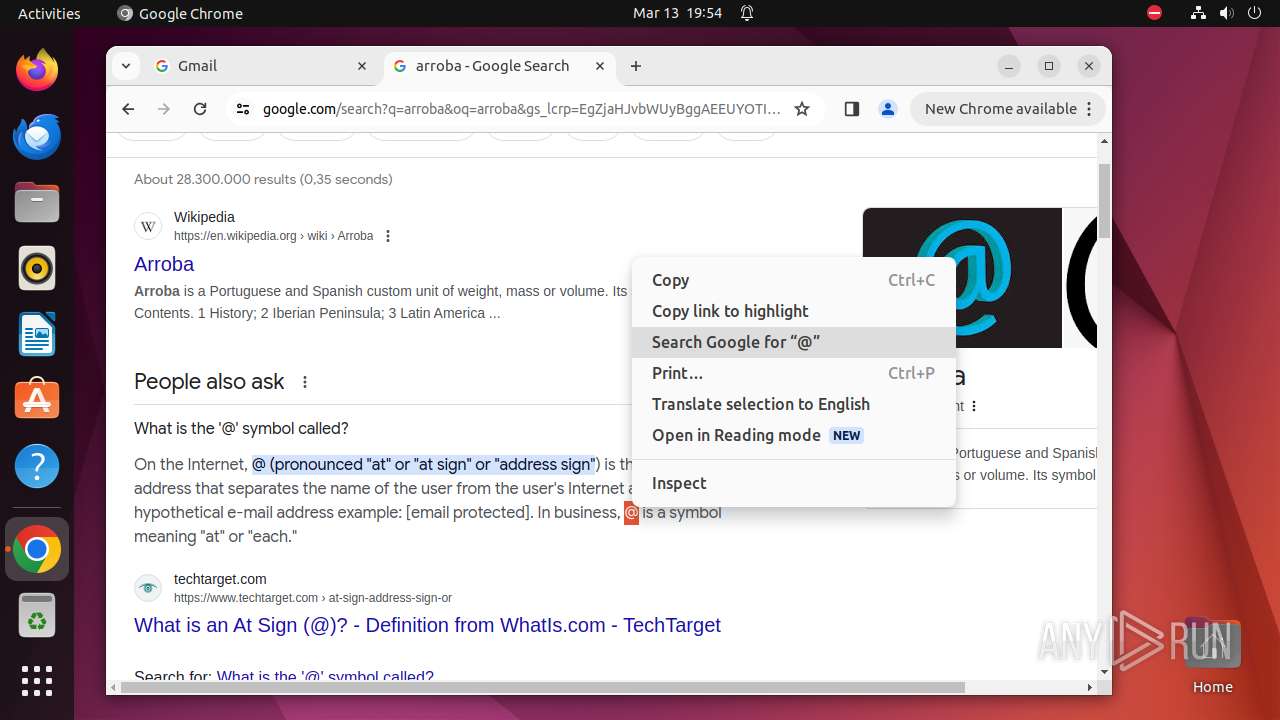This screenshot has width=1280, height=720.
Task: Click the Search for '@' symbol link
Action: (x=325, y=676)
